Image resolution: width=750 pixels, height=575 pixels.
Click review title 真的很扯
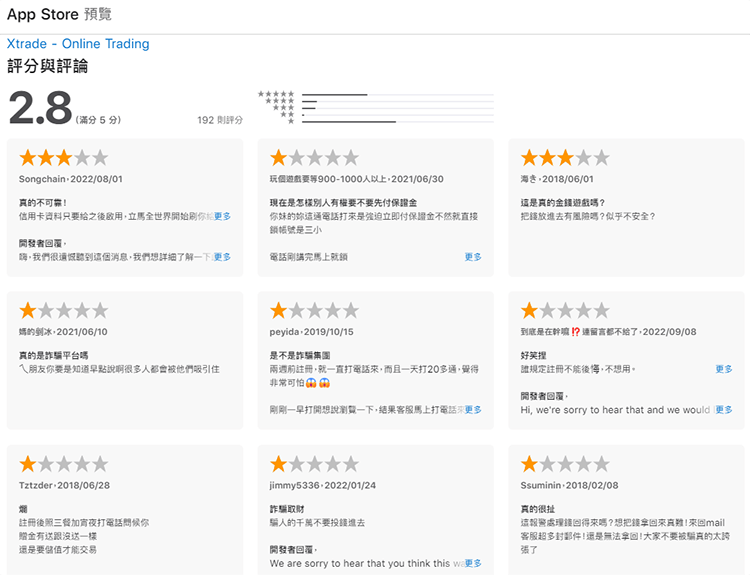(538, 509)
